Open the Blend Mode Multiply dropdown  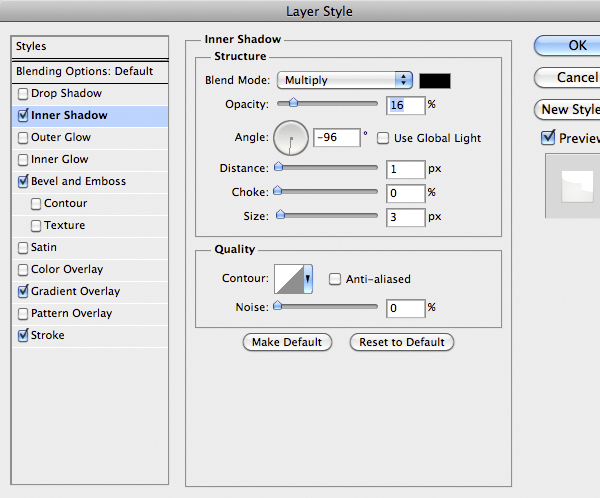coord(345,80)
